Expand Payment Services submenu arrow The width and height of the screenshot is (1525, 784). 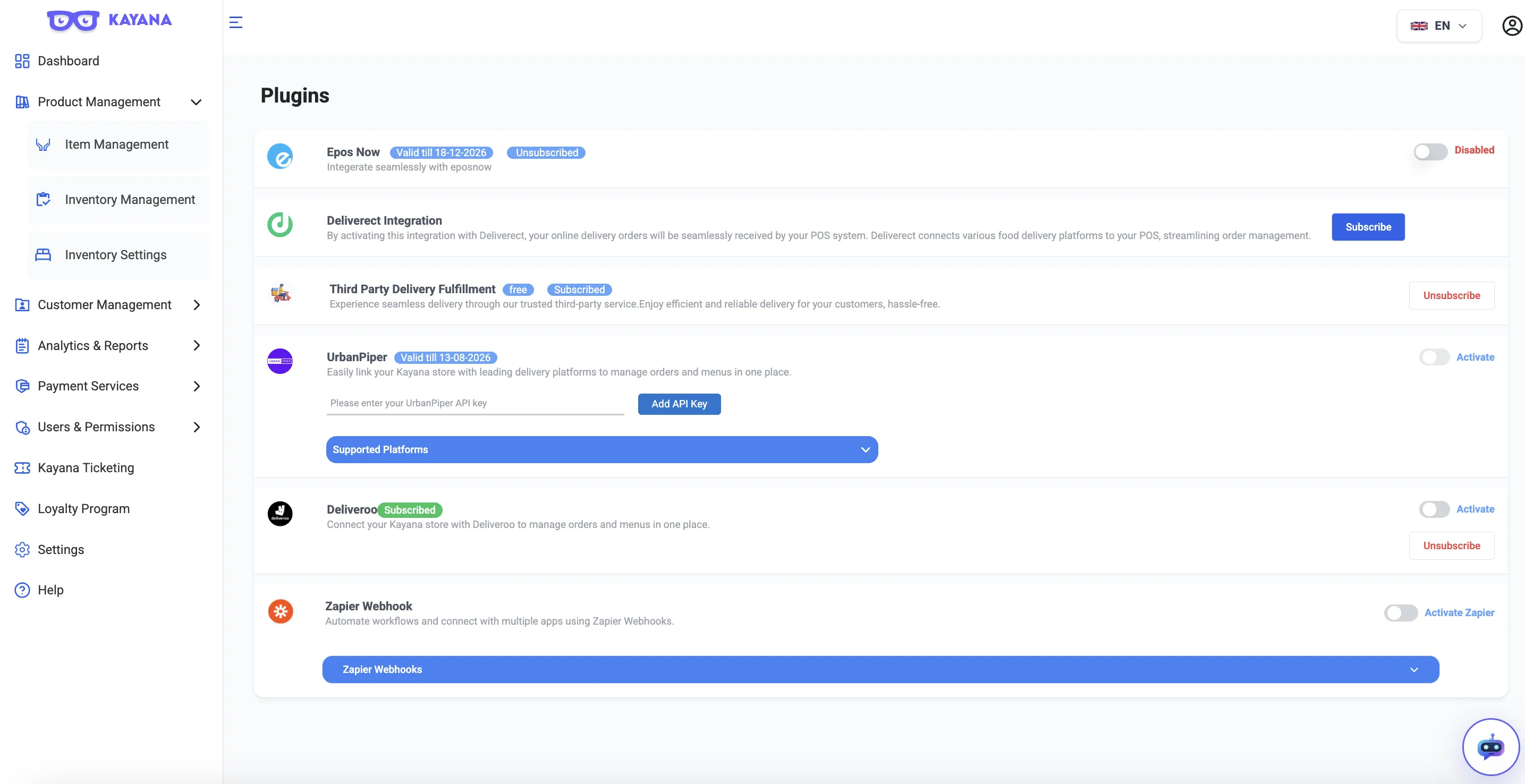point(197,386)
